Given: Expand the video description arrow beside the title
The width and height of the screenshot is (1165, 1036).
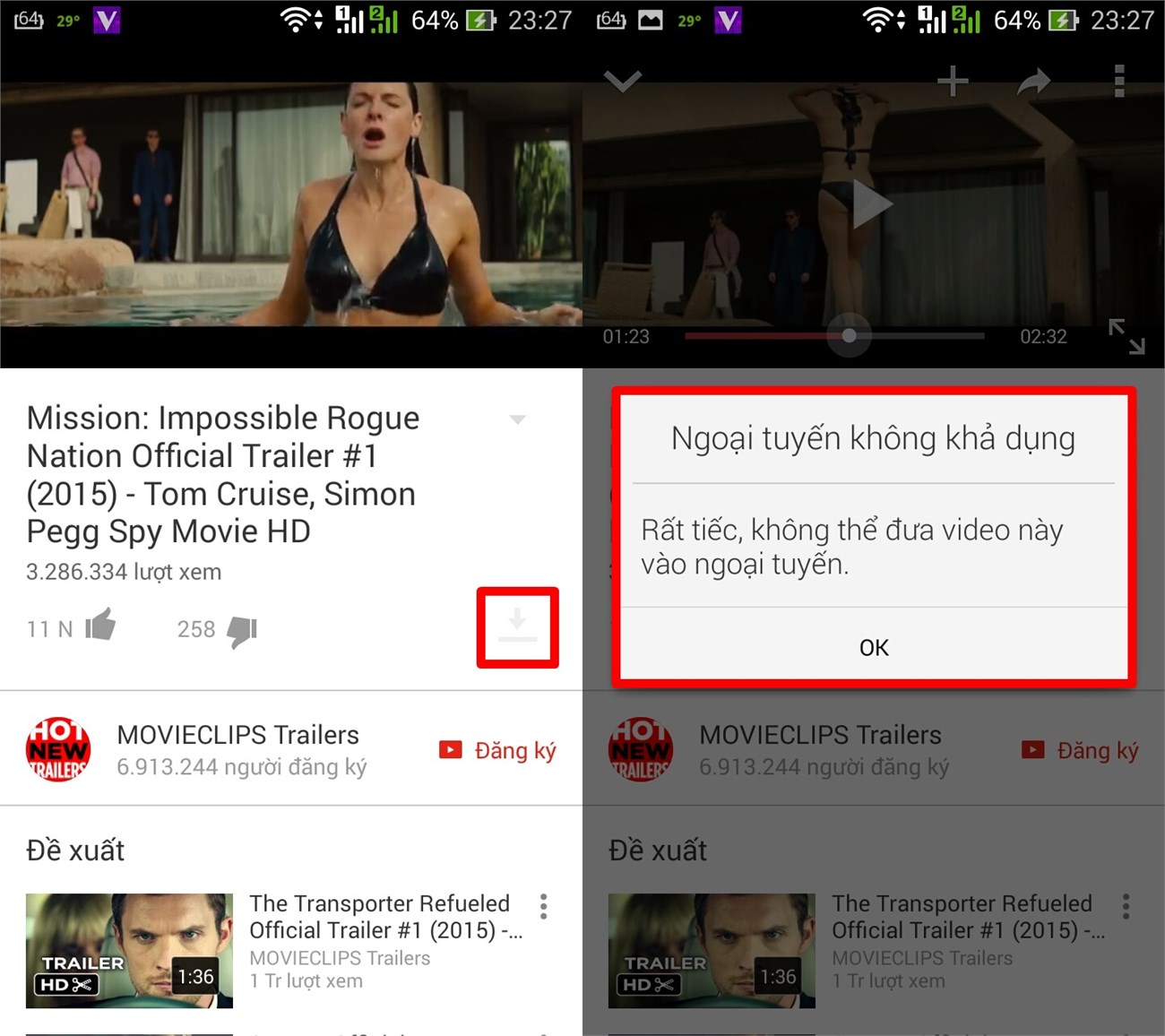Looking at the screenshot, I should click(517, 419).
